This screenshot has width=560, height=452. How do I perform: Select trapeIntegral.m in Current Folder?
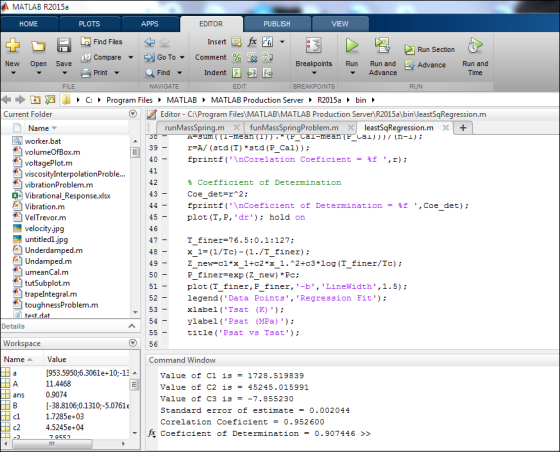pyautogui.click(x=51, y=294)
